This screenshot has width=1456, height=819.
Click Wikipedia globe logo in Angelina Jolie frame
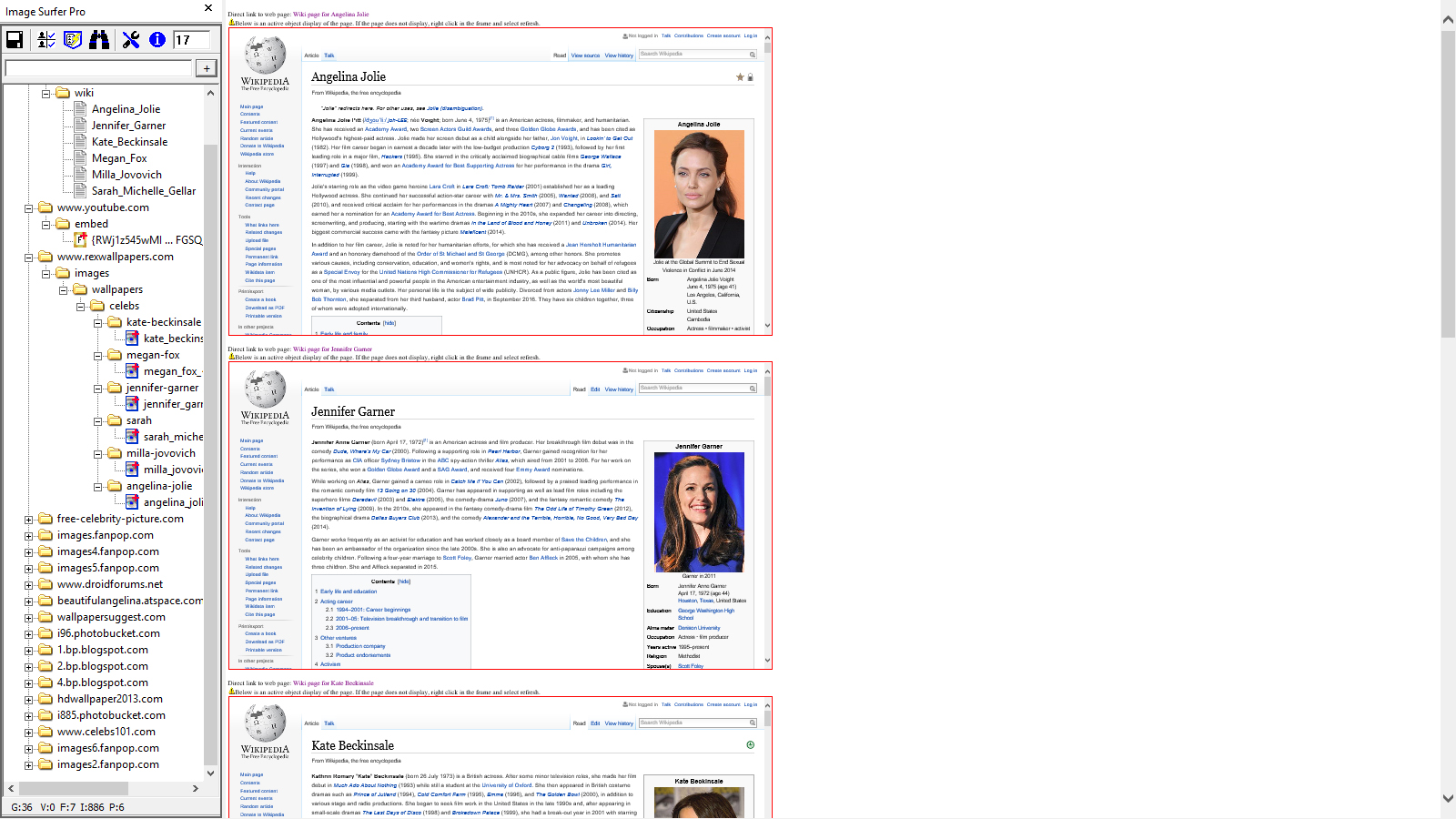(x=265, y=56)
